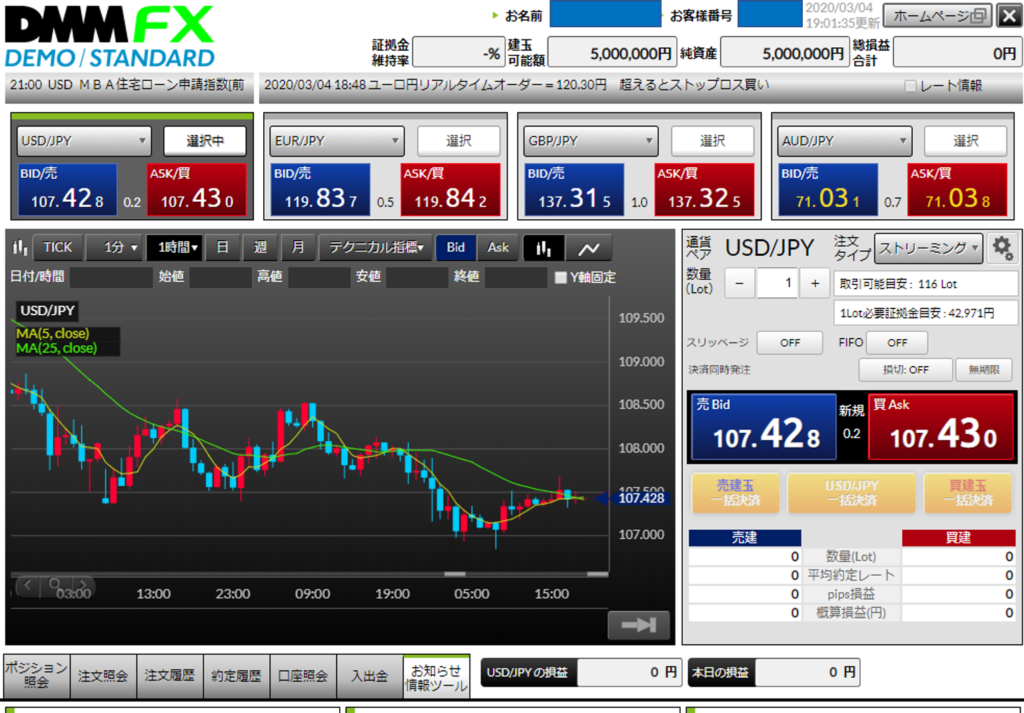The height and width of the screenshot is (713, 1024).
Task: Open the order settings gear icon
Action: [x=1001, y=248]
